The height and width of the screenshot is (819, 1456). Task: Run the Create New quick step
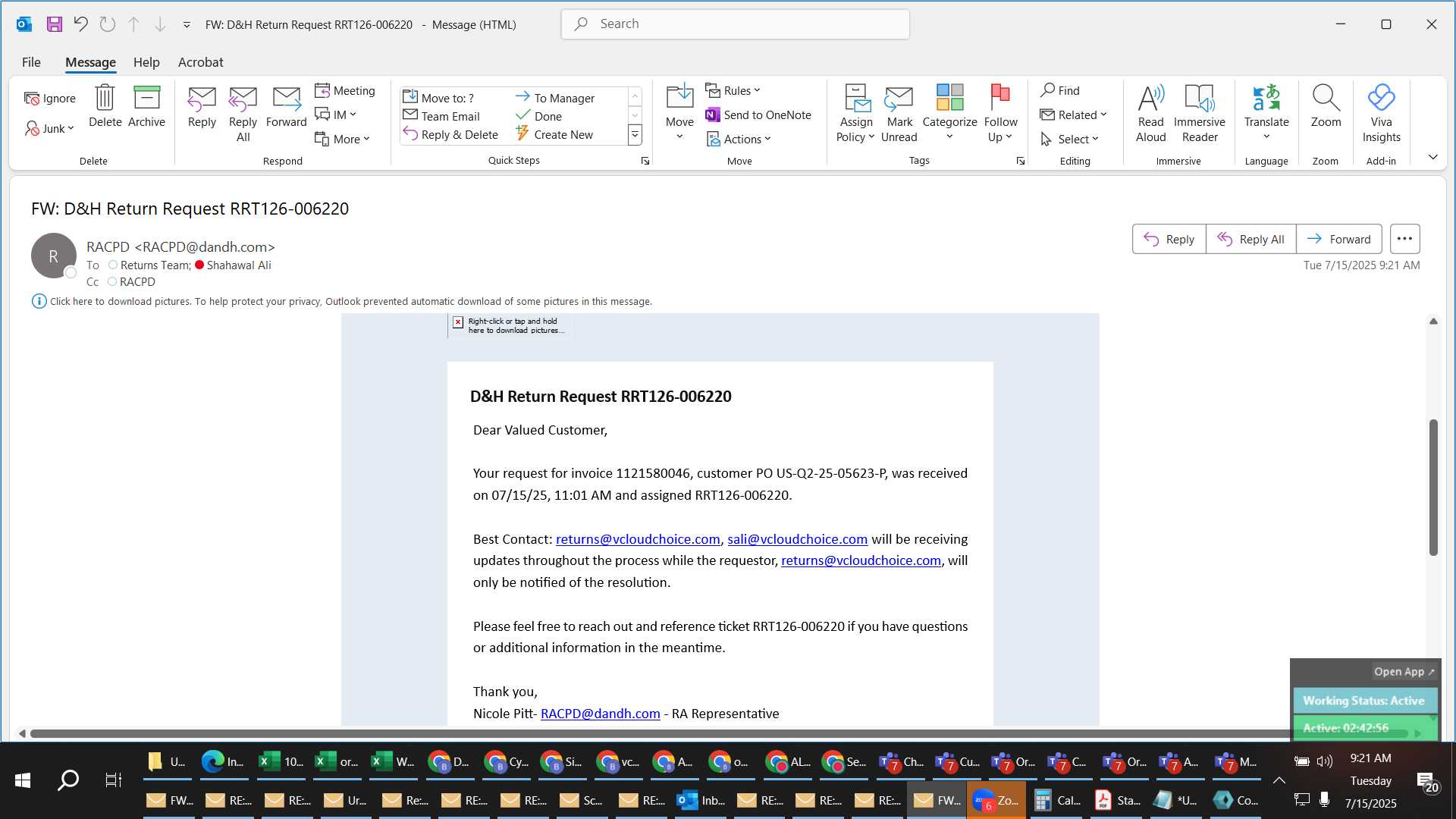tap(554, 134)
